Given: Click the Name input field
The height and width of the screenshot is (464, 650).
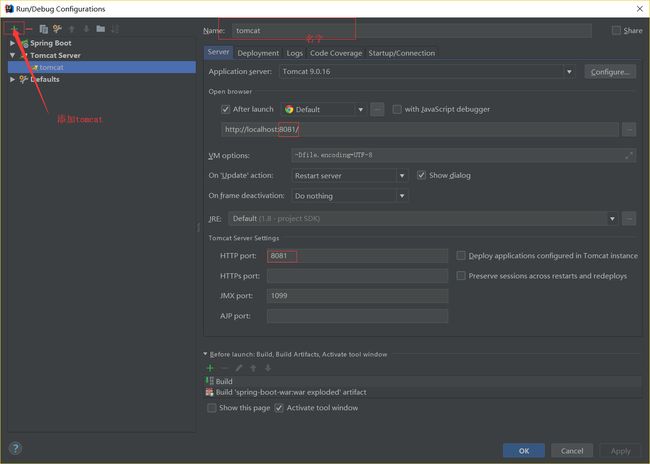Looking at the screenshot, I should (411, 31).
